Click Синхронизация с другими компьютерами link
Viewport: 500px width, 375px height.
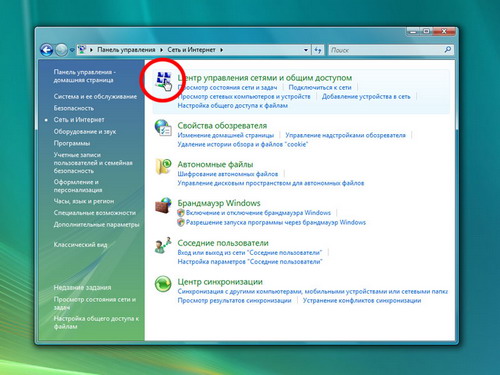click(312, 291)
